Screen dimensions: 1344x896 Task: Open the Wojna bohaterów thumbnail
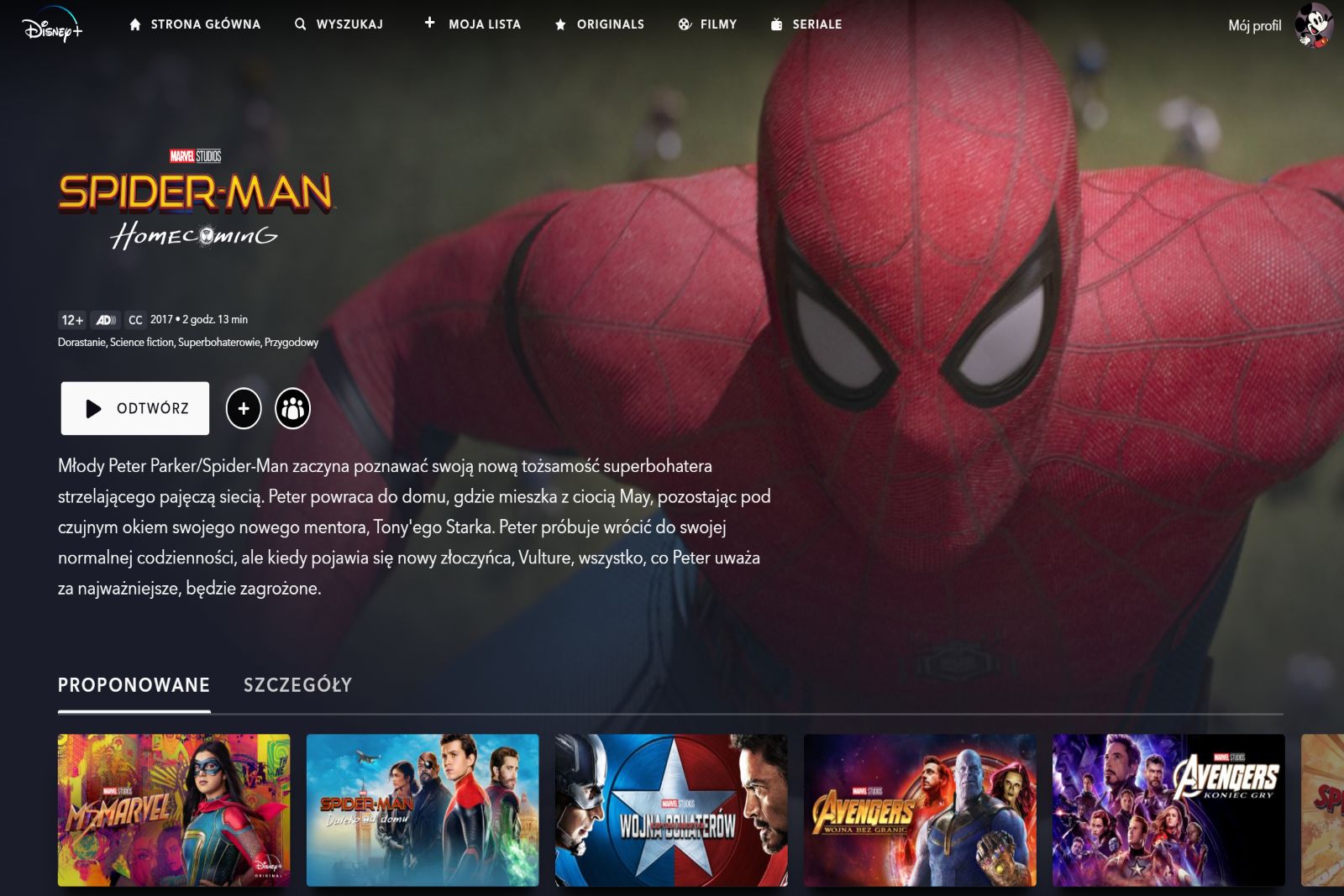coord(671,810)
